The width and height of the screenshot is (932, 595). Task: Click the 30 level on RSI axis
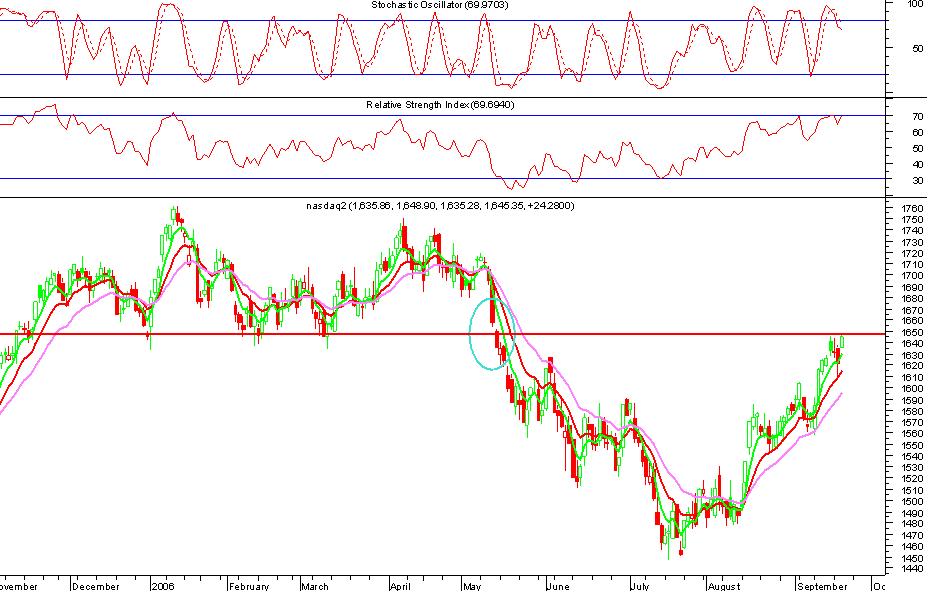coord(918,180)
